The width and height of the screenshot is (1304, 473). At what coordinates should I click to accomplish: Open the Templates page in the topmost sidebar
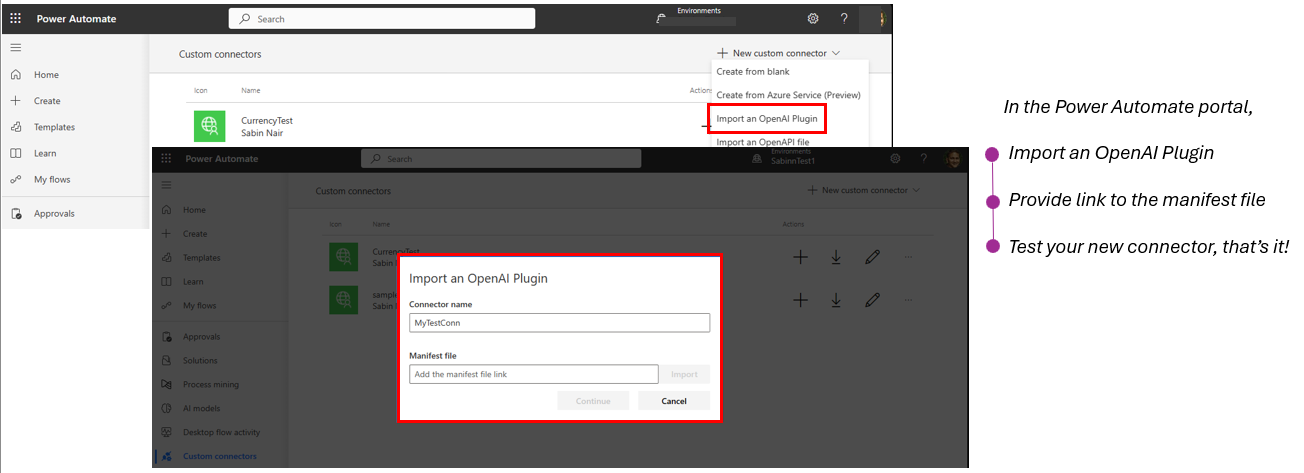54,127
